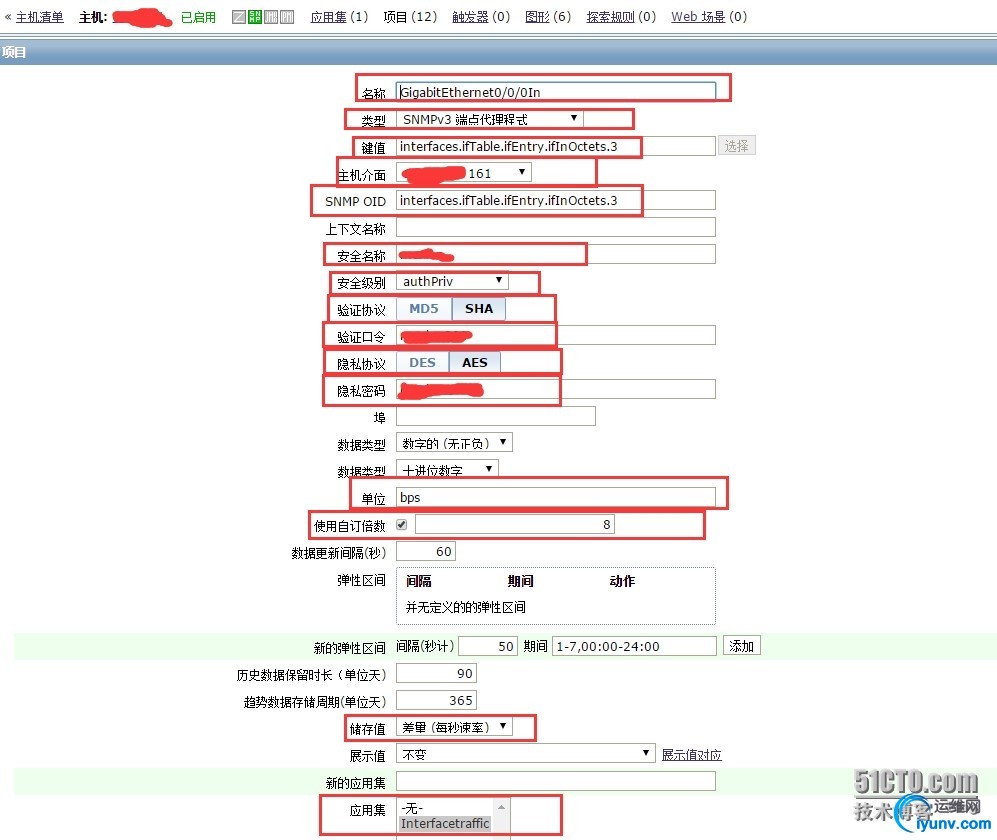The width and height of the screenshot is (997, 840).
Task: Click the green SNMP availability icon
Action: (x=255, y=17)
